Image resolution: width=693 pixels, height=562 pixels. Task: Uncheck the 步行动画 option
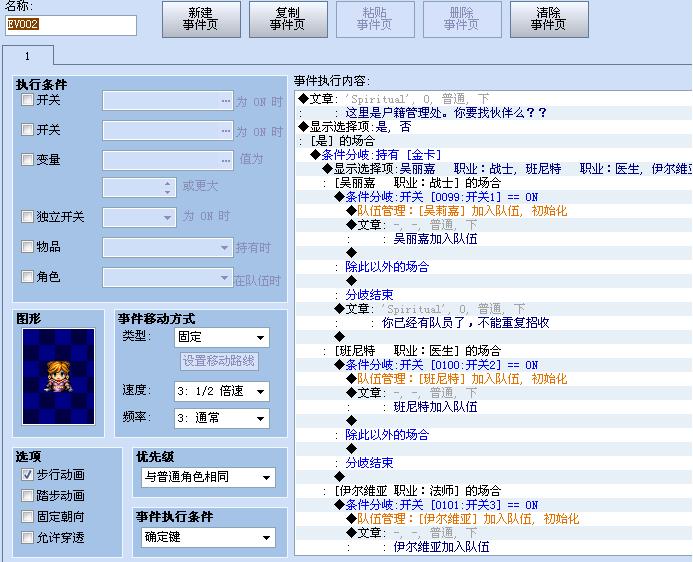27,475
